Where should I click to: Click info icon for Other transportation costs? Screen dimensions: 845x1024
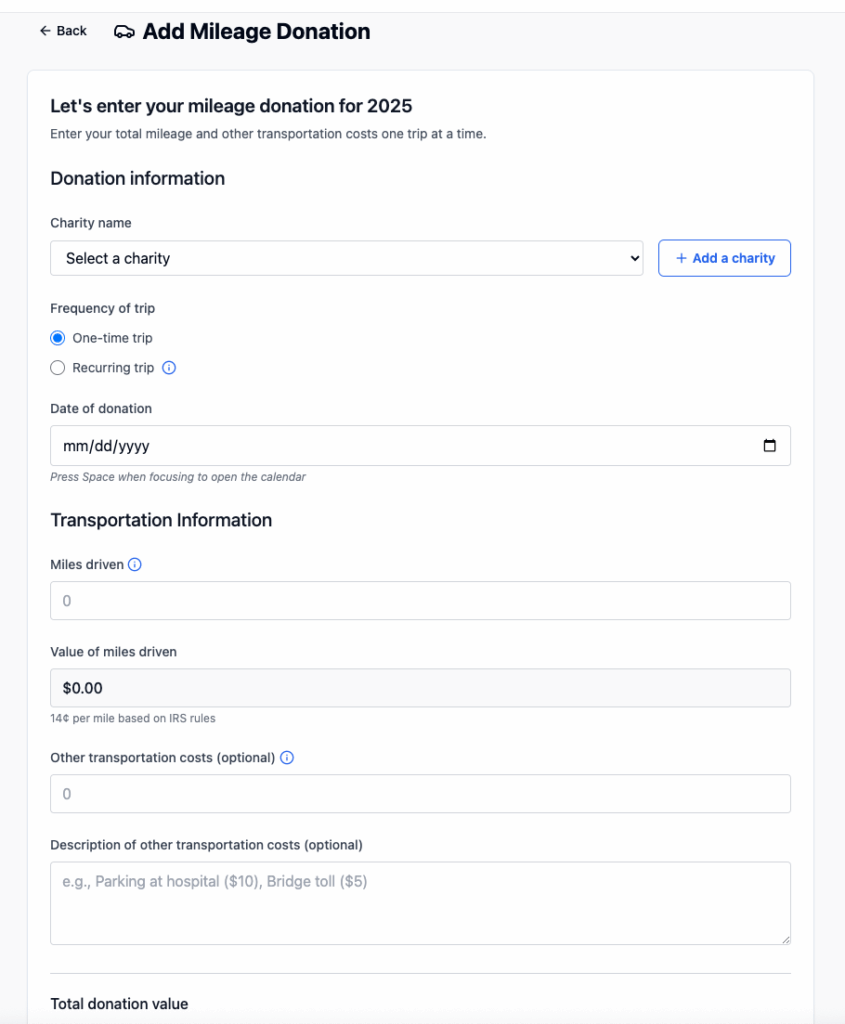tap(287, 758)
